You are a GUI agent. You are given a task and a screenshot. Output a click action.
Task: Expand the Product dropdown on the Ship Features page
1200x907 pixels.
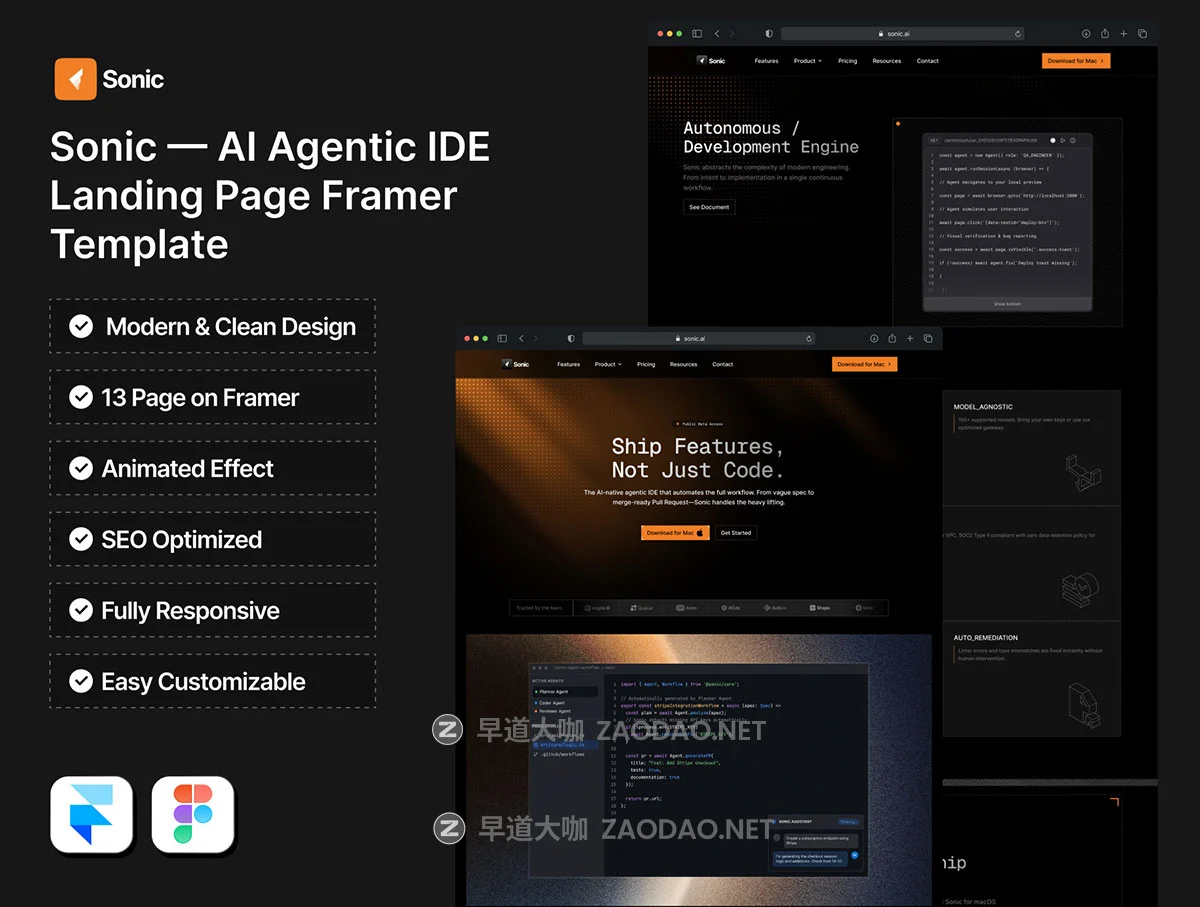[x=608, y=365]
